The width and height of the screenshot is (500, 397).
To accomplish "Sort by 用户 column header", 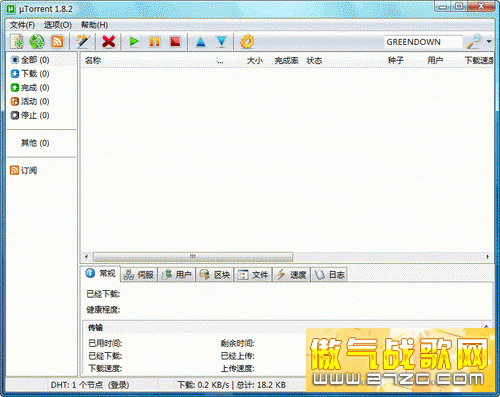I will click(435, 61).
